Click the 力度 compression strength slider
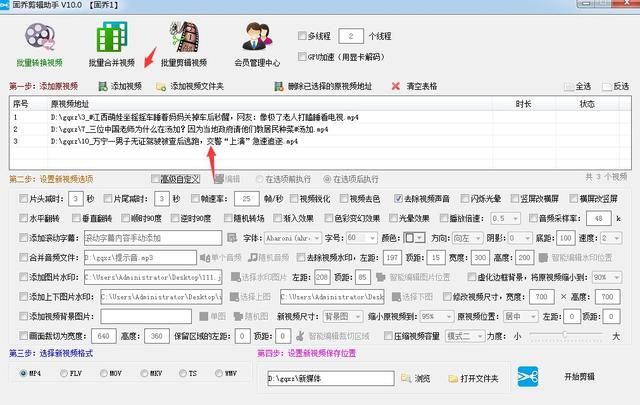 tap(566, 334)
